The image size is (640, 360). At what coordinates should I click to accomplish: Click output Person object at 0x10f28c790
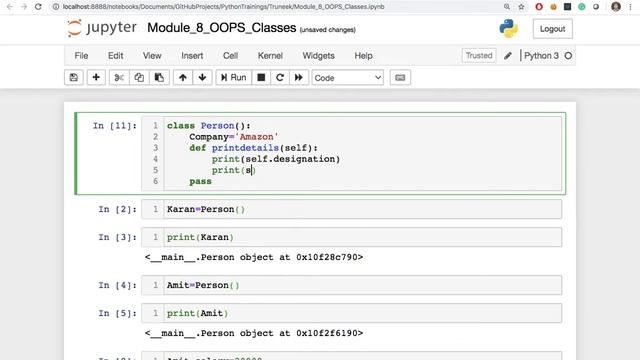pyautogui.click(x=254, y=257)
